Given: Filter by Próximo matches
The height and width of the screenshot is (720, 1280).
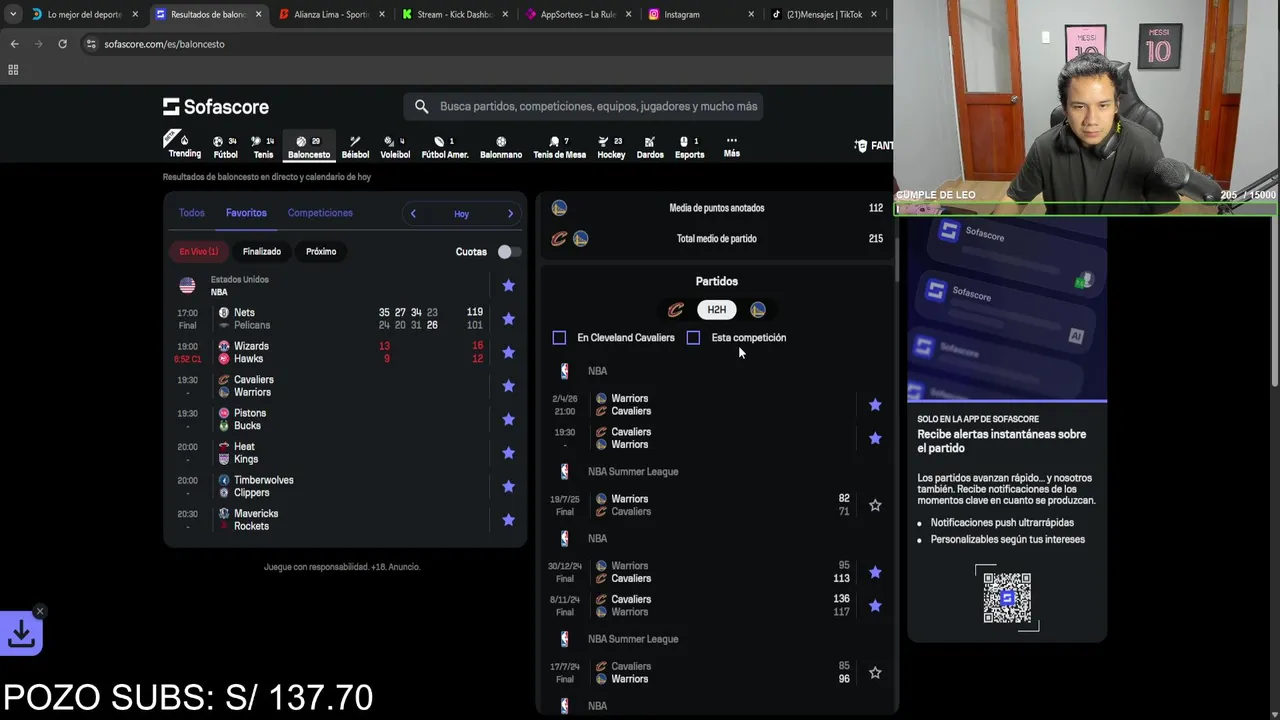Looking at the screenshot, I should point(321,252).
